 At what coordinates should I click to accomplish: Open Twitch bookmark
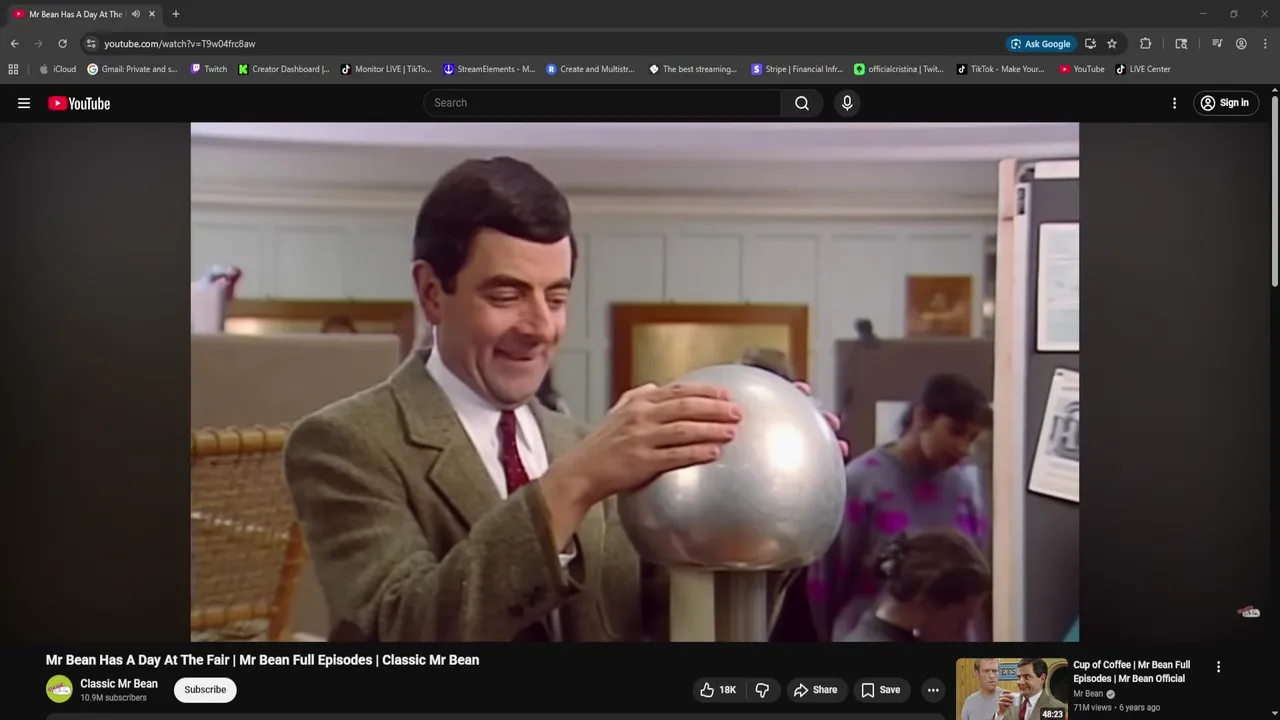point(208,69)
